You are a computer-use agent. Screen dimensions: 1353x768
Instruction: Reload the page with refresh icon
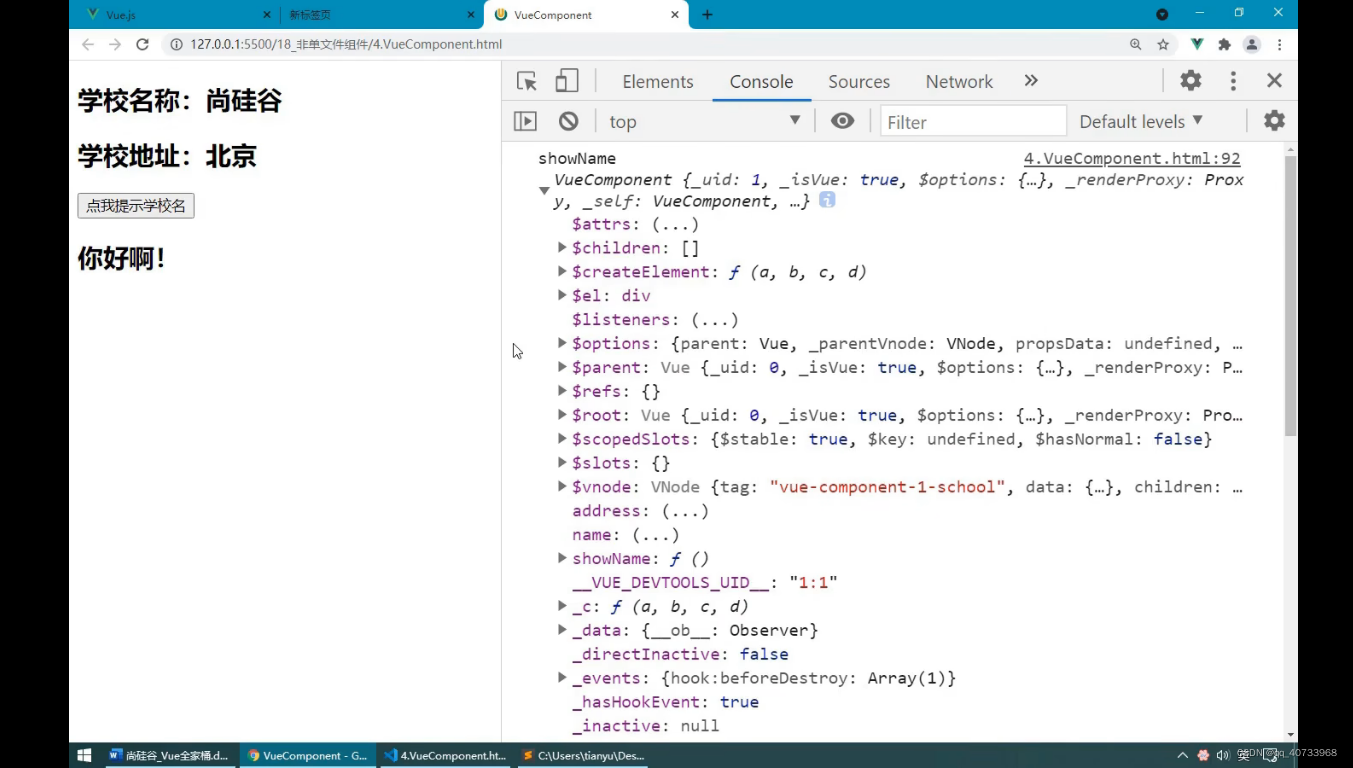(x=142, y=44)
